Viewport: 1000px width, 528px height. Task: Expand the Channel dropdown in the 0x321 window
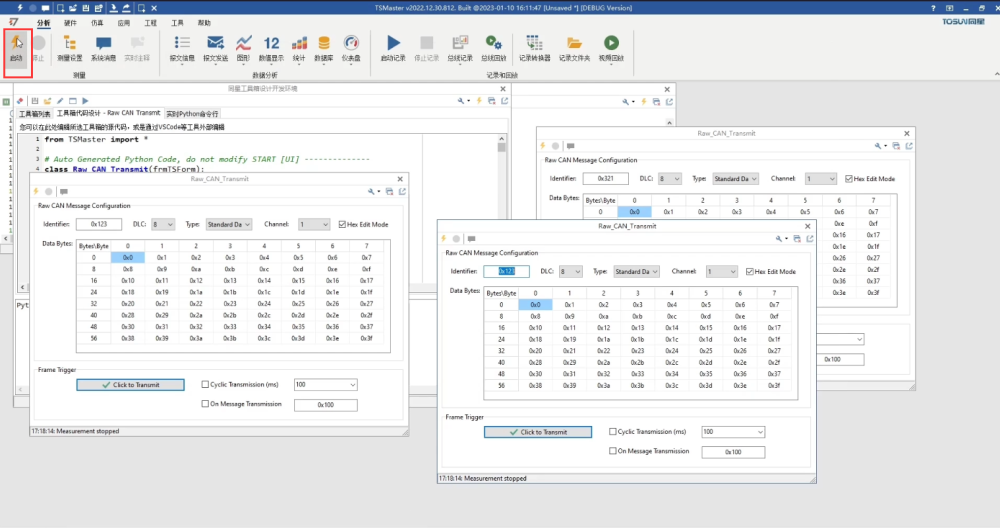pyautogui.click(x=820, y=179)
